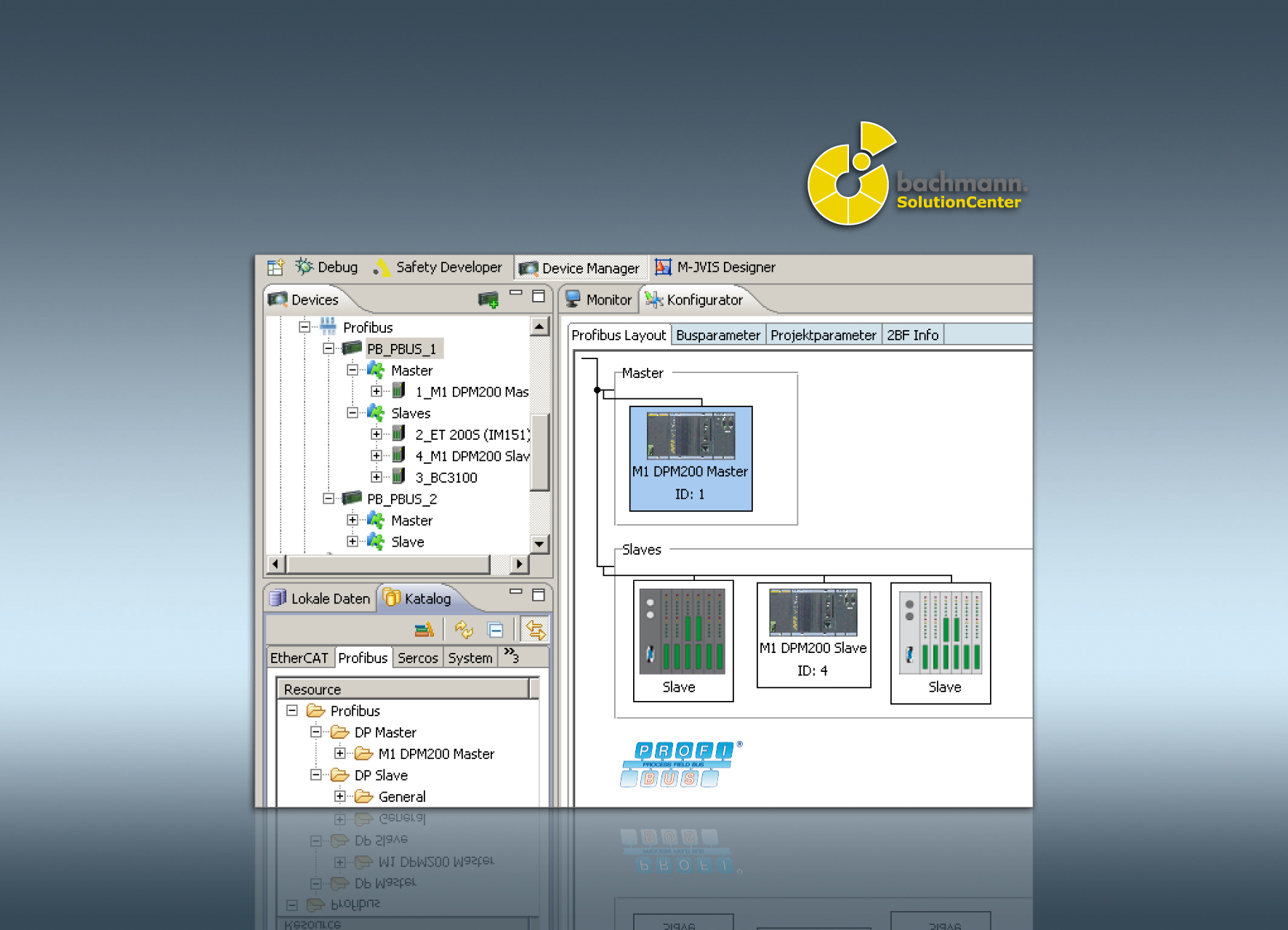Select the Monitor tab
Screen dimensions: 1288x930
pos(600,300)
